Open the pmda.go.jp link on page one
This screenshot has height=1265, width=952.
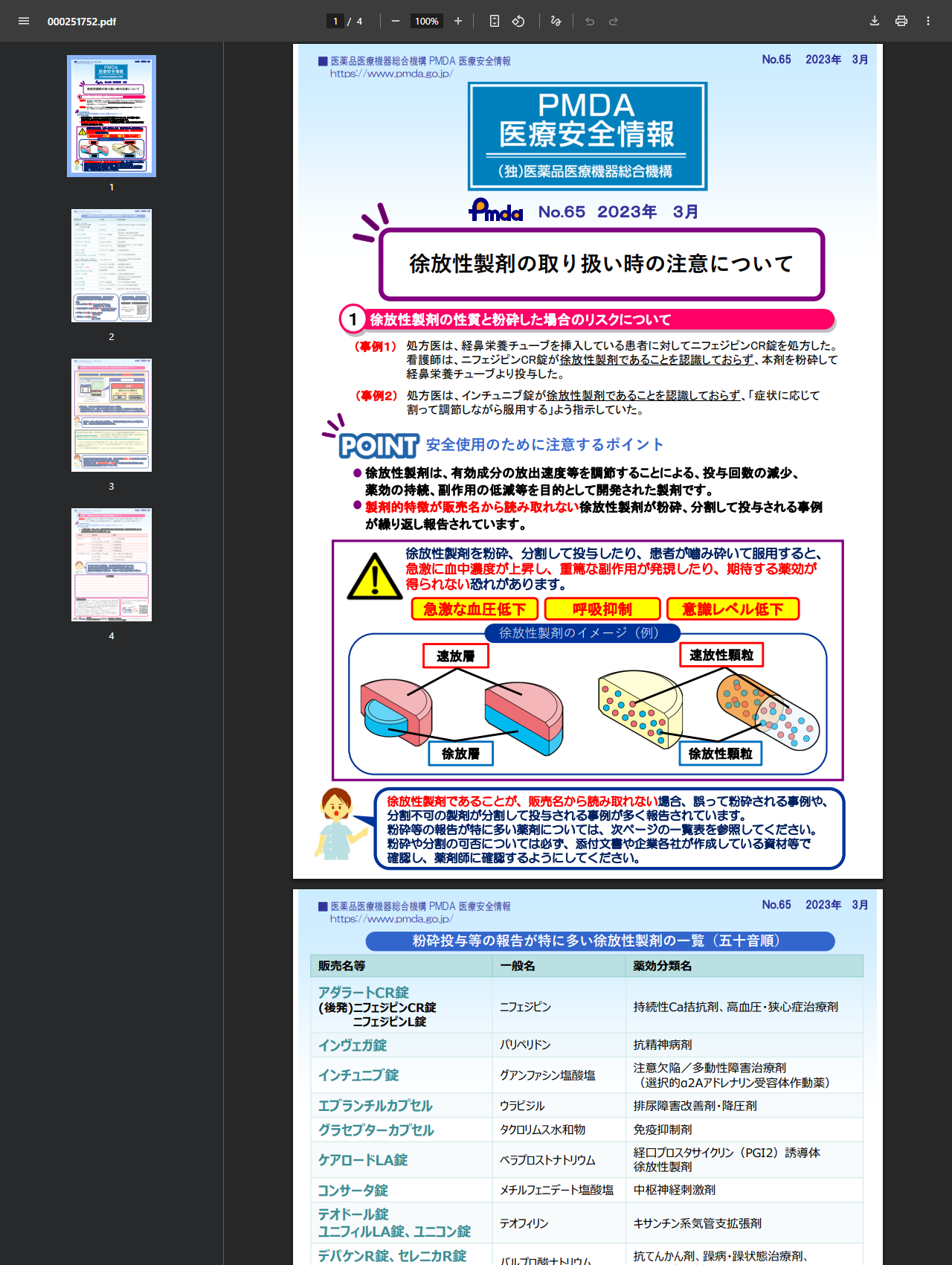(391, 74)
